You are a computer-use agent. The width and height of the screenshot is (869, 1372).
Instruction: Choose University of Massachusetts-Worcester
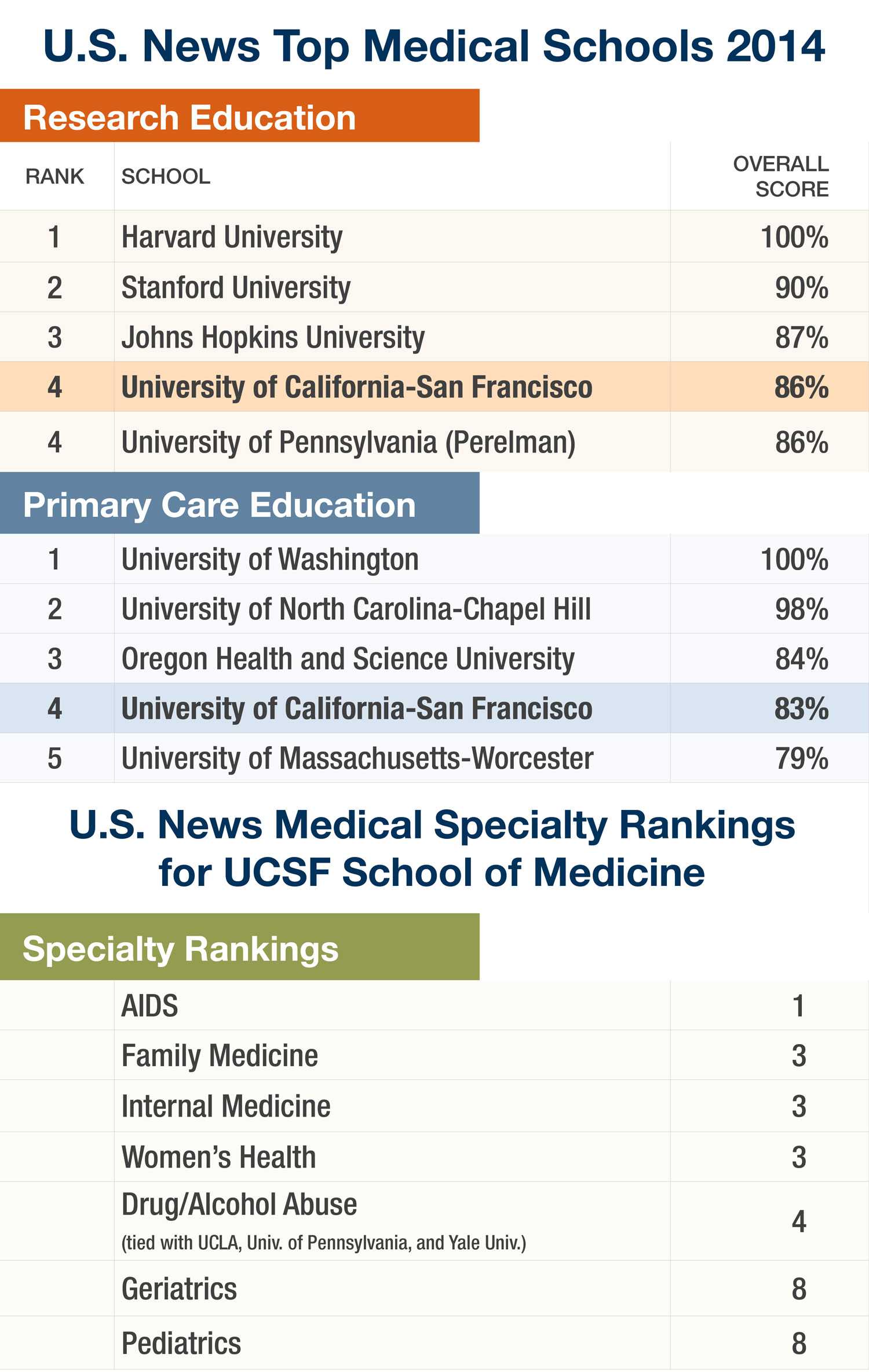(357, 758)
